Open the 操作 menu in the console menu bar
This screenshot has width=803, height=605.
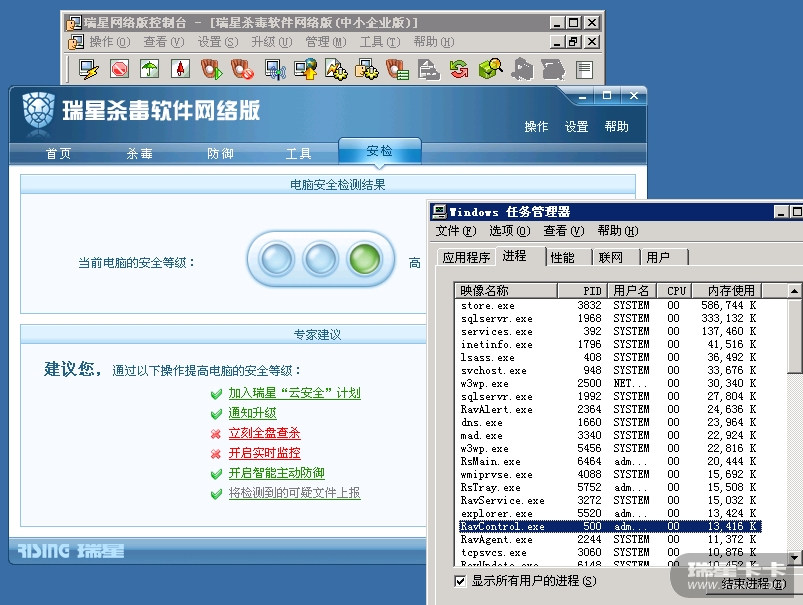(x=110, y=42)
